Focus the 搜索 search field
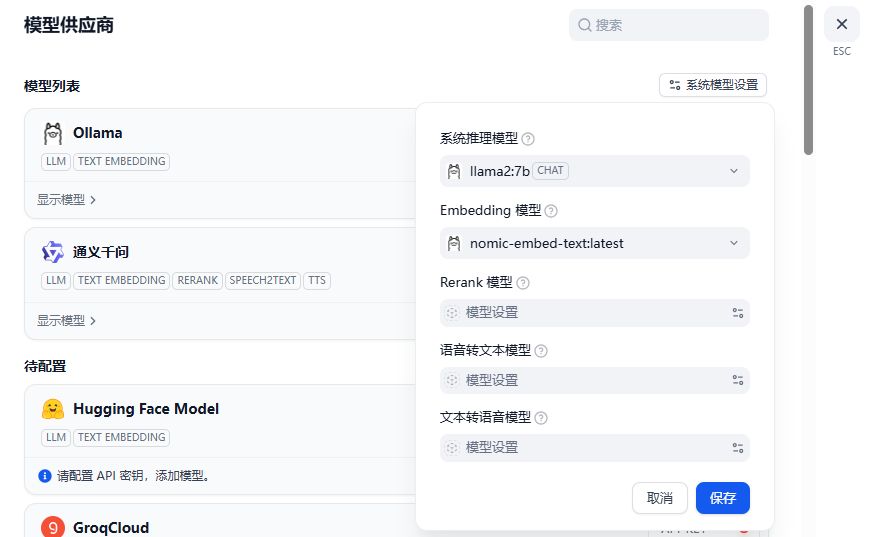Viewport: 877px width, 537px height. click(670, 25)
